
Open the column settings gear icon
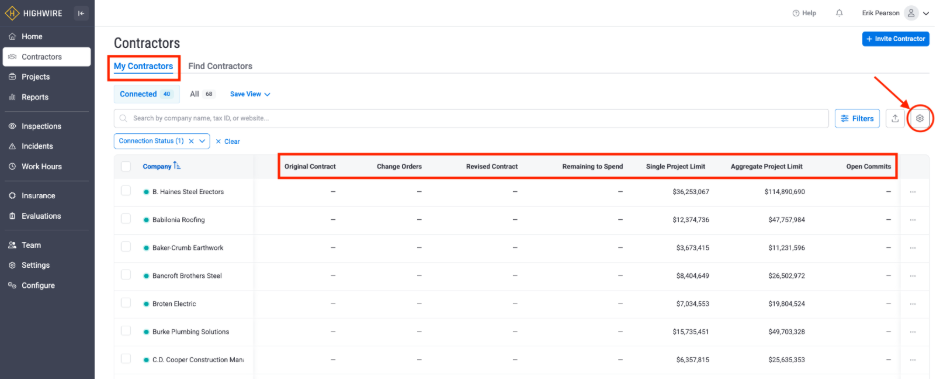pos(920,119)
